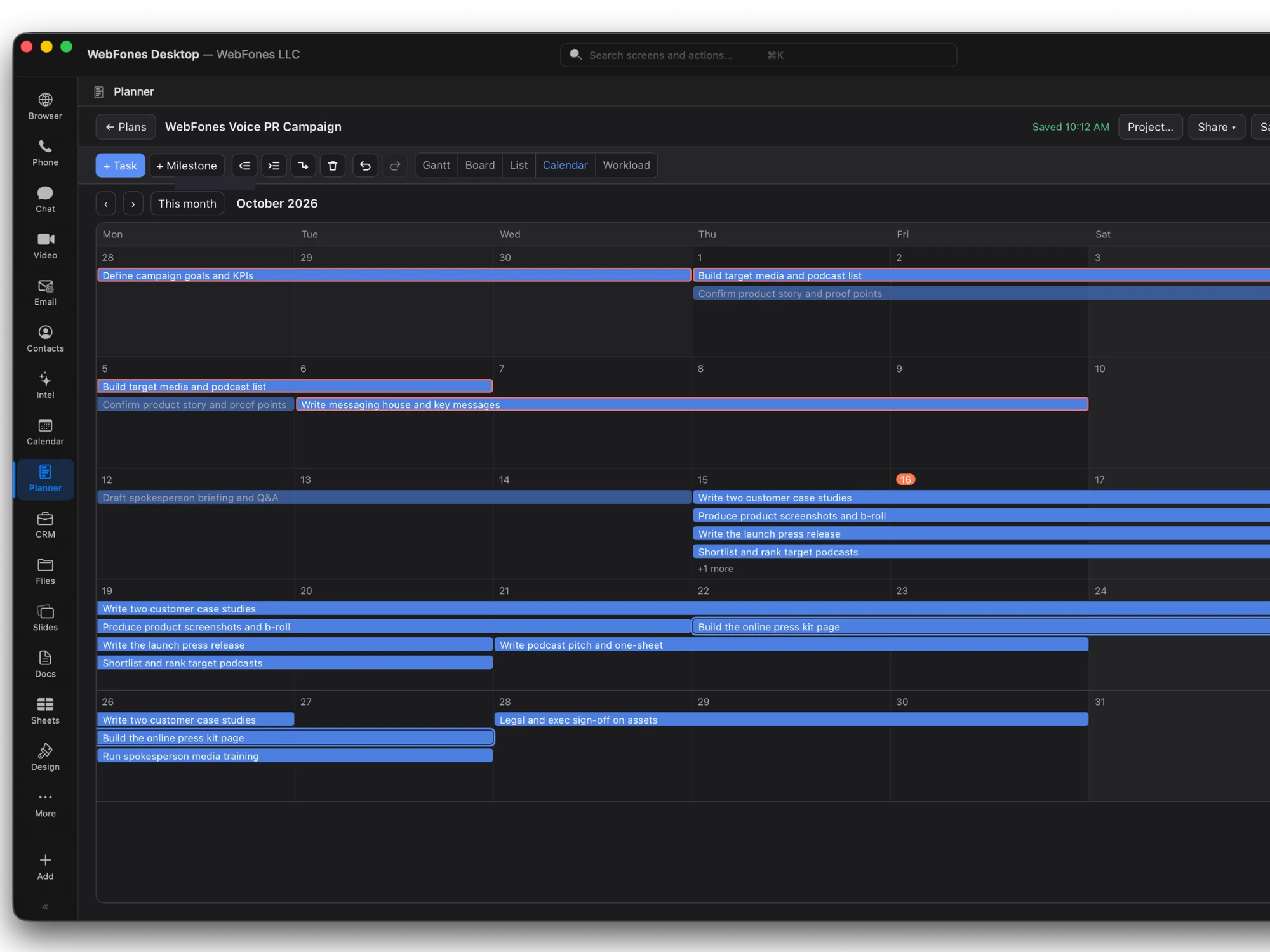Viewport: 1270px width, 952px height.
Task: Select the Calendar view tab
Action: pos(565,165)
